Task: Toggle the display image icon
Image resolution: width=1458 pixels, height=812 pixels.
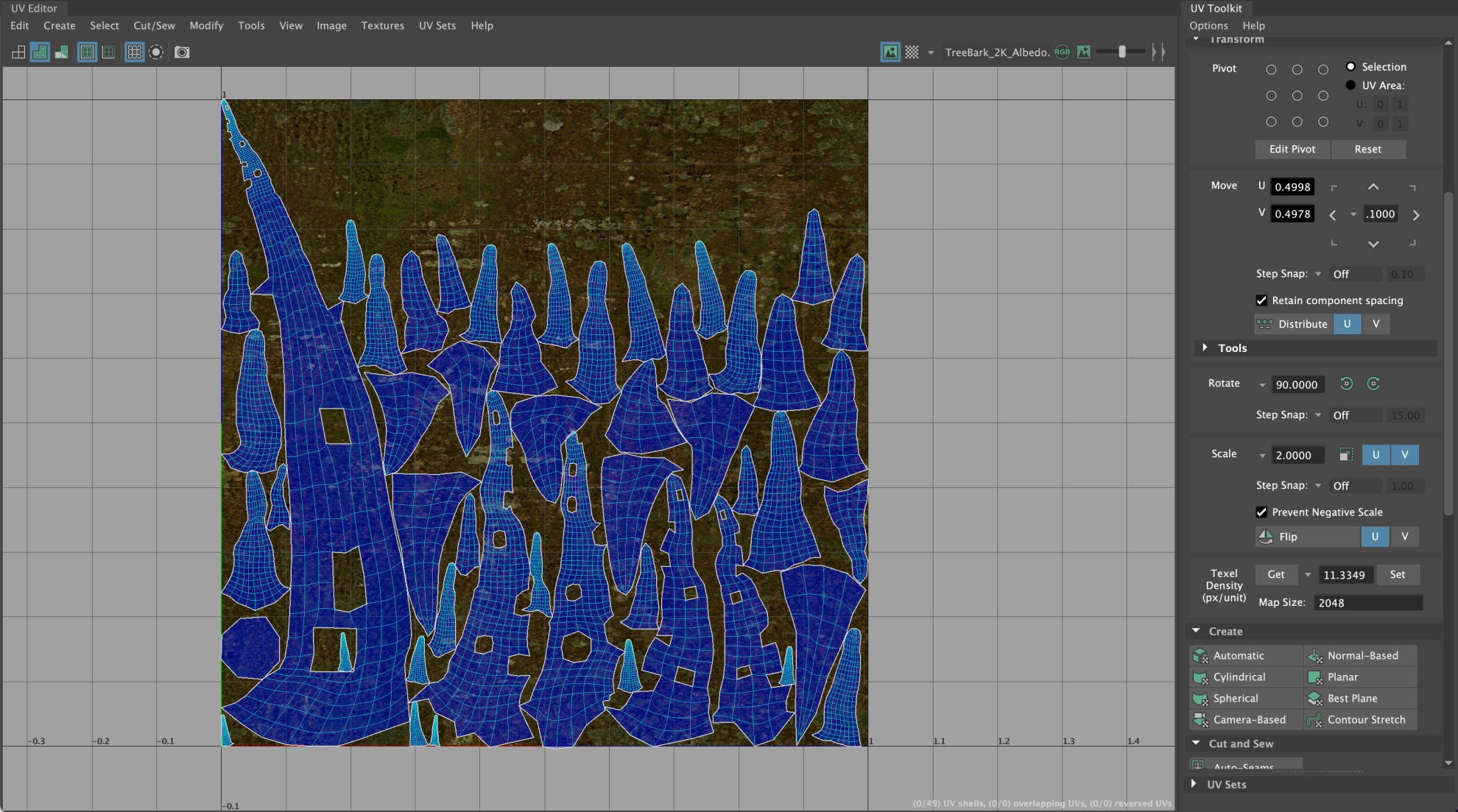Action: pos(890,52)
